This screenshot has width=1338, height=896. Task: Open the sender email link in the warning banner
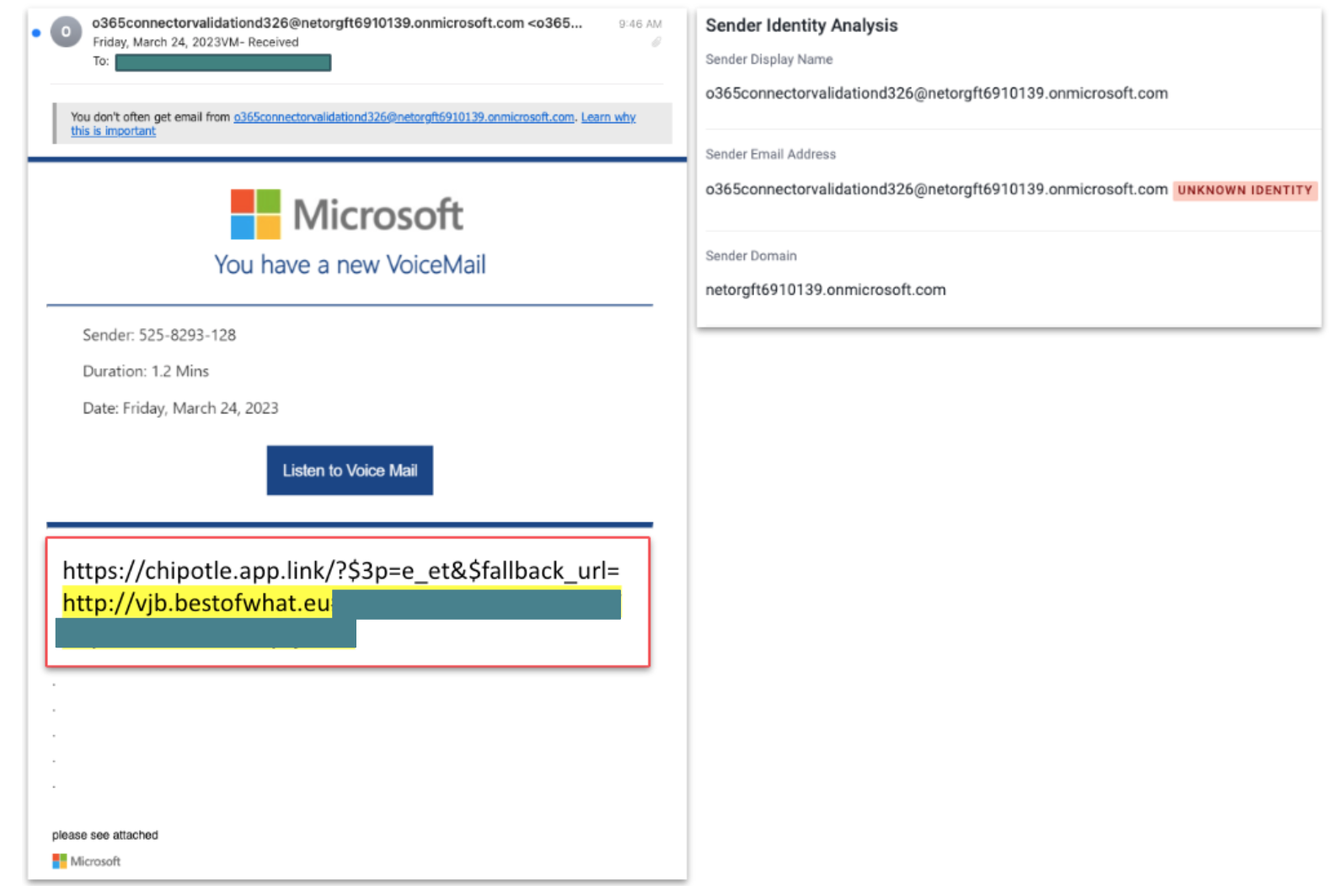pyautogui.click(x=404, y=117)
